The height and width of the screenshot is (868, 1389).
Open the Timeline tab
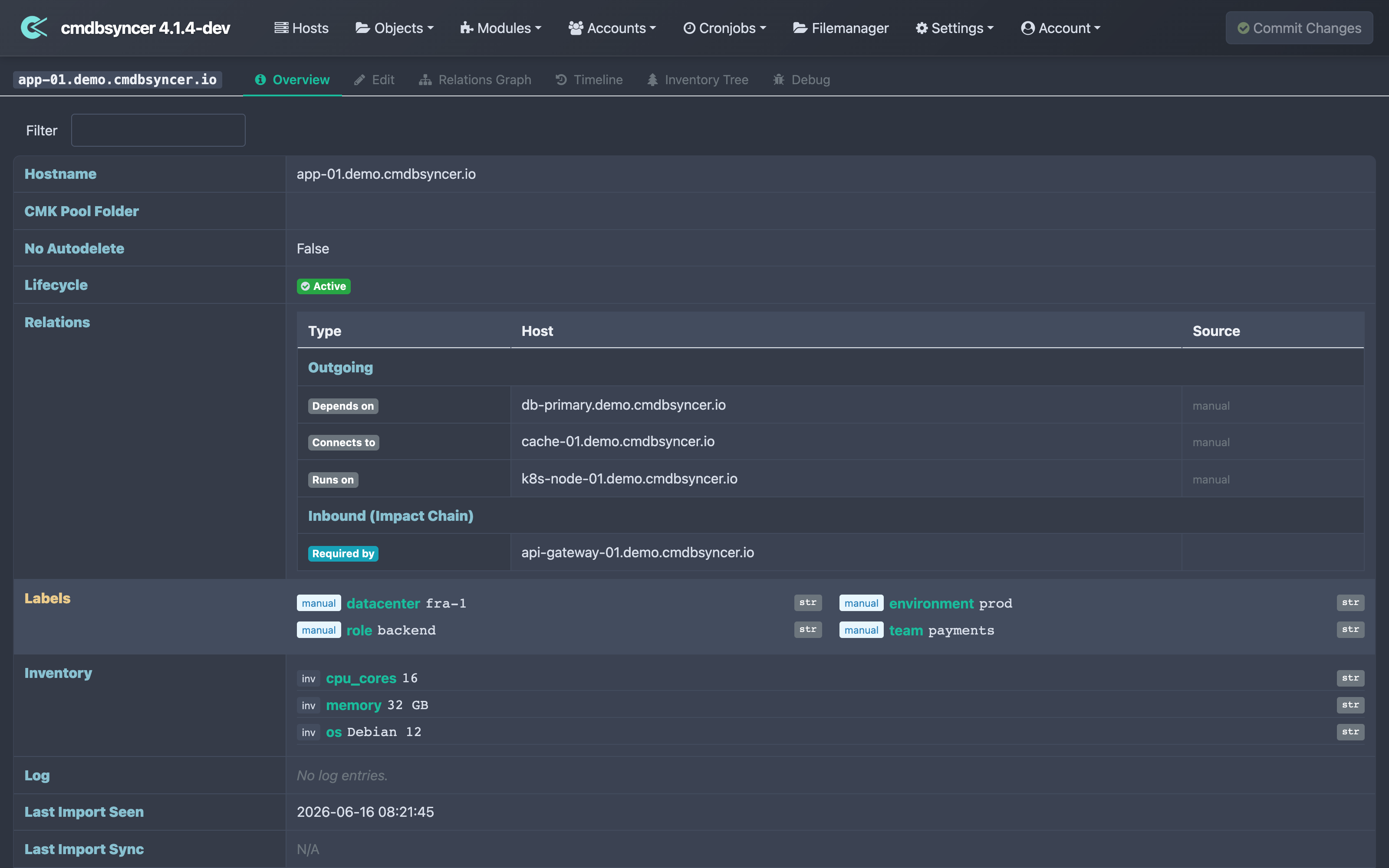[x=589, y=80]
